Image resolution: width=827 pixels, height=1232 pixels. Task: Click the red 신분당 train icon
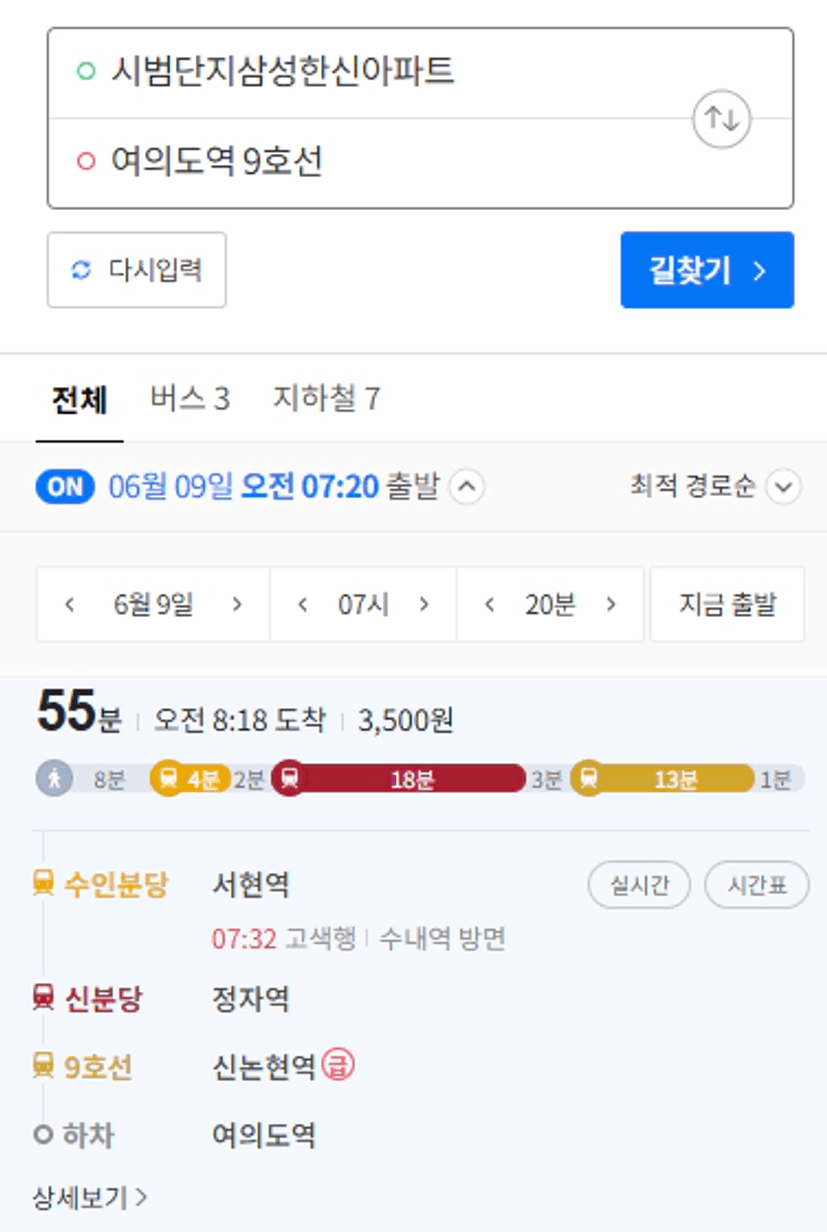(x=43, y=997)
